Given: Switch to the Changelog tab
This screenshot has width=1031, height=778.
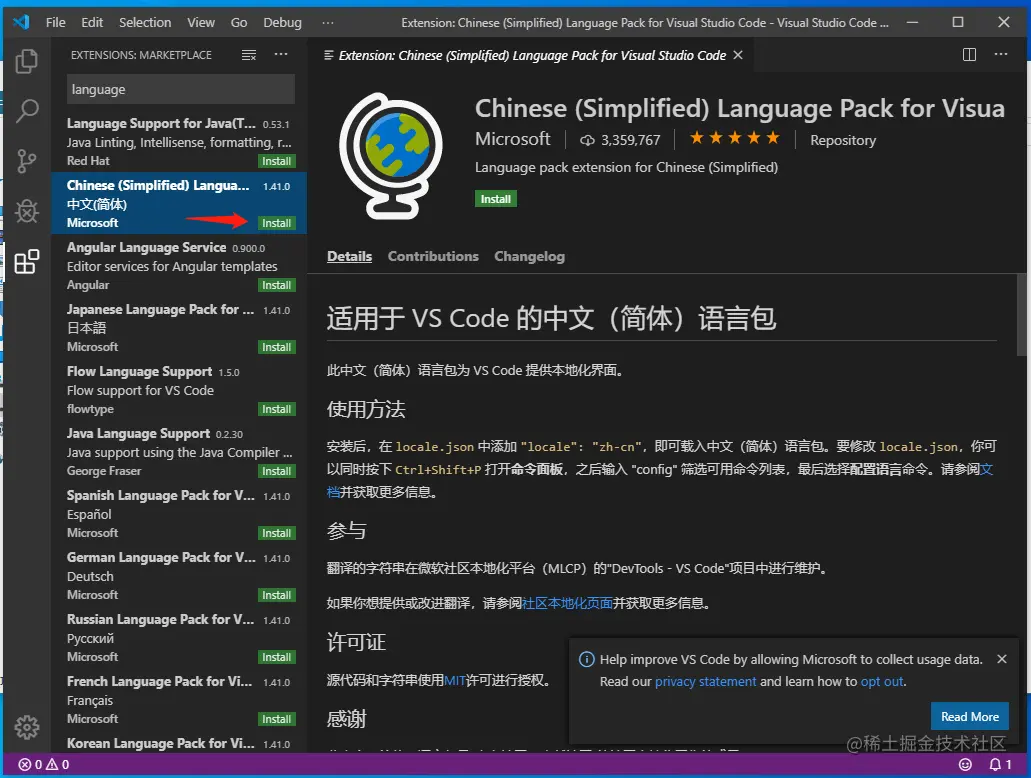Looking at the screenshot, I should 529,256.
